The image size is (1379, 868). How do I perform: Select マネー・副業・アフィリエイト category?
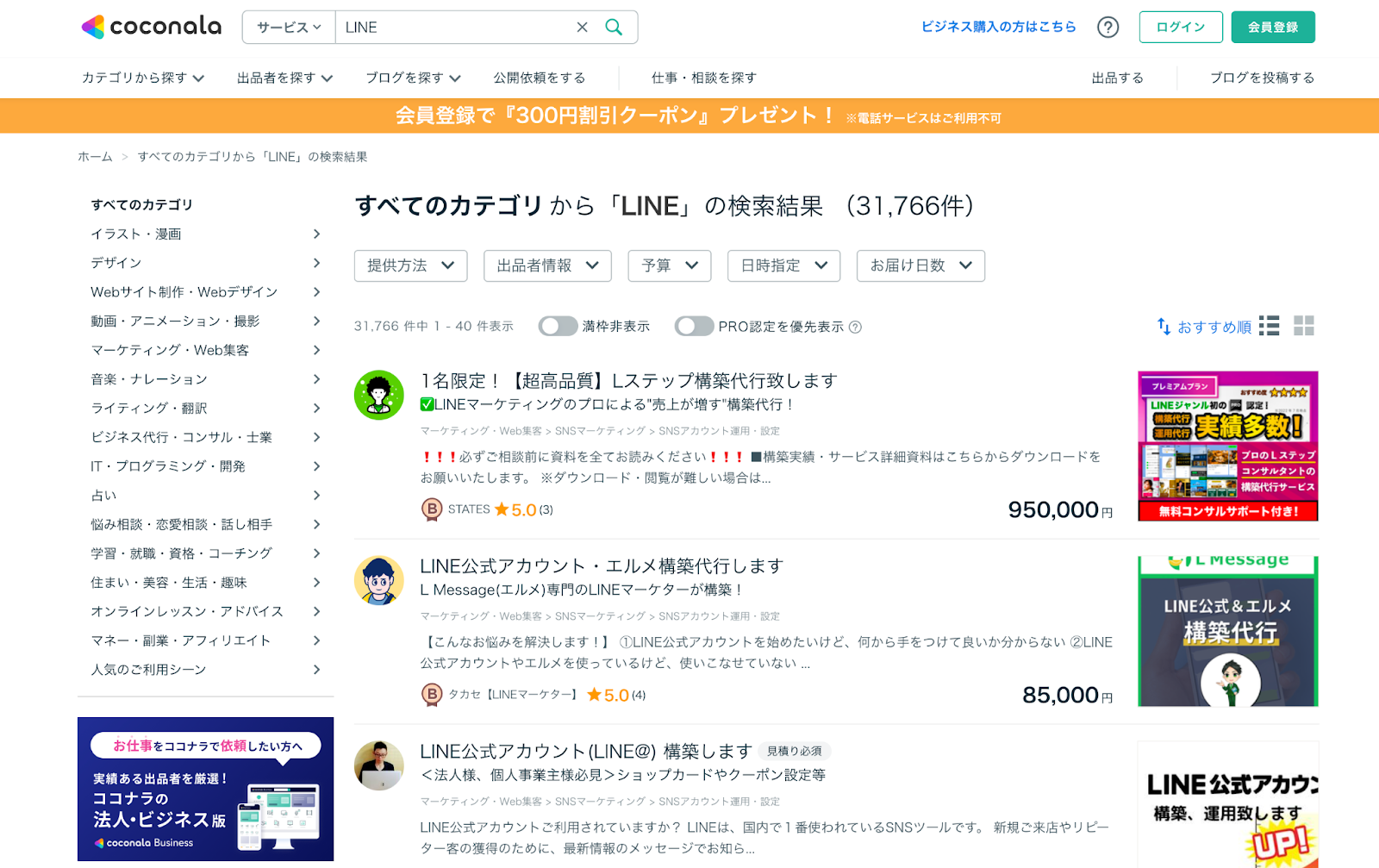point(206,640)
